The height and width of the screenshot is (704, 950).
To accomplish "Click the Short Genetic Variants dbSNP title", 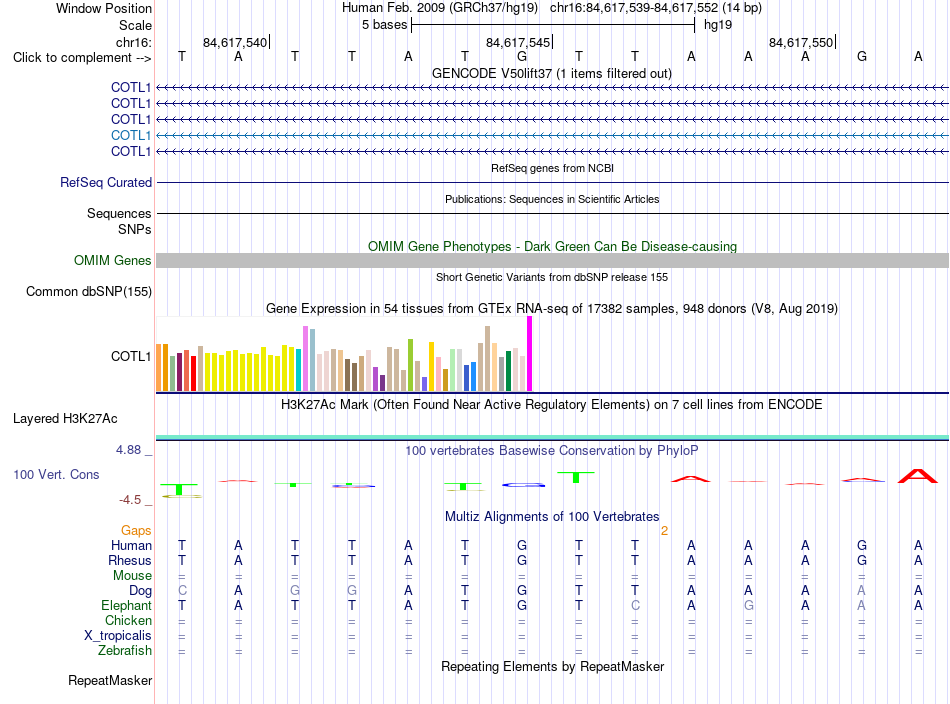I will click(x=552, y=277).
